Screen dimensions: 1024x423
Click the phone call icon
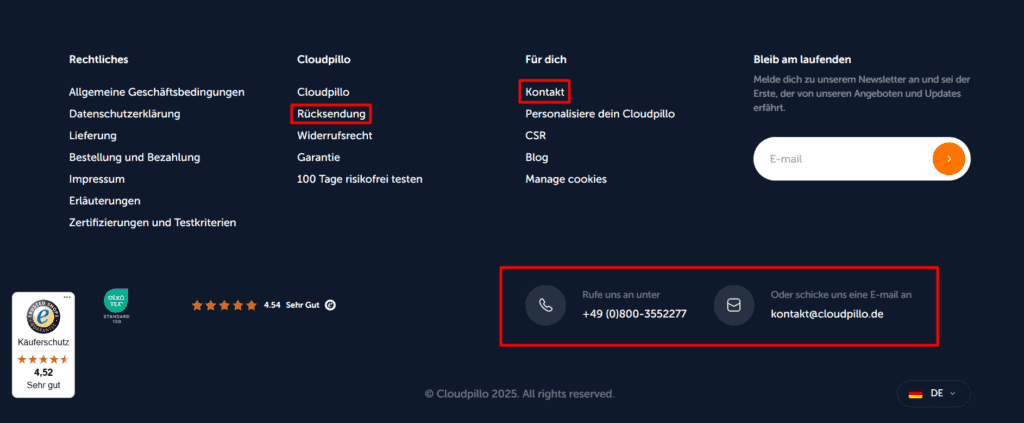point(545,305)
